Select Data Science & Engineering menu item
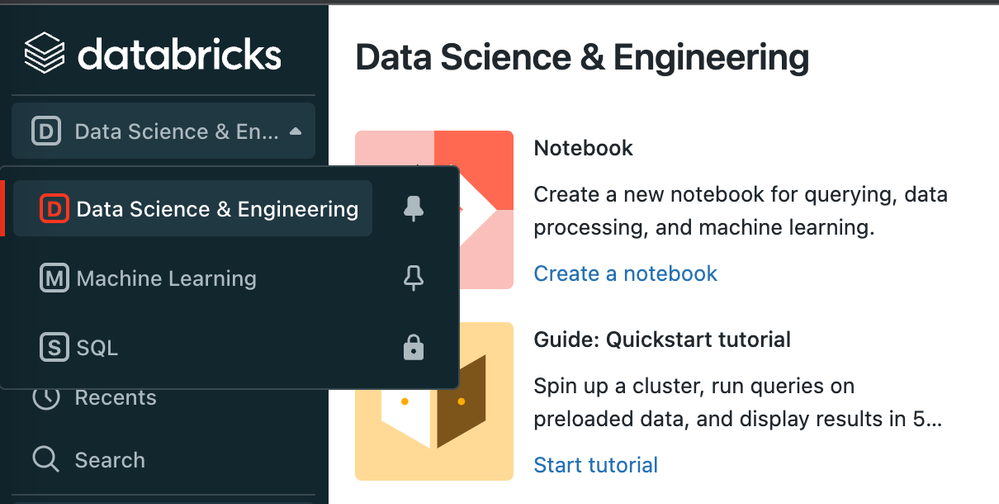Screen dimensions: 999x504 tap(216, 209)
